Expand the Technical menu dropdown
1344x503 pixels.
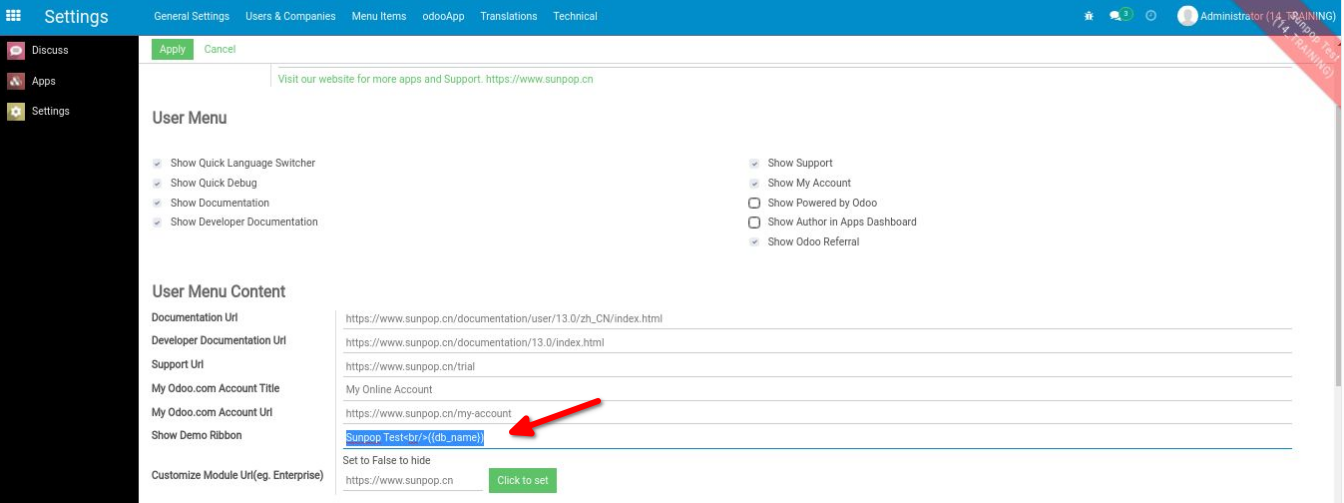point(575,16)
